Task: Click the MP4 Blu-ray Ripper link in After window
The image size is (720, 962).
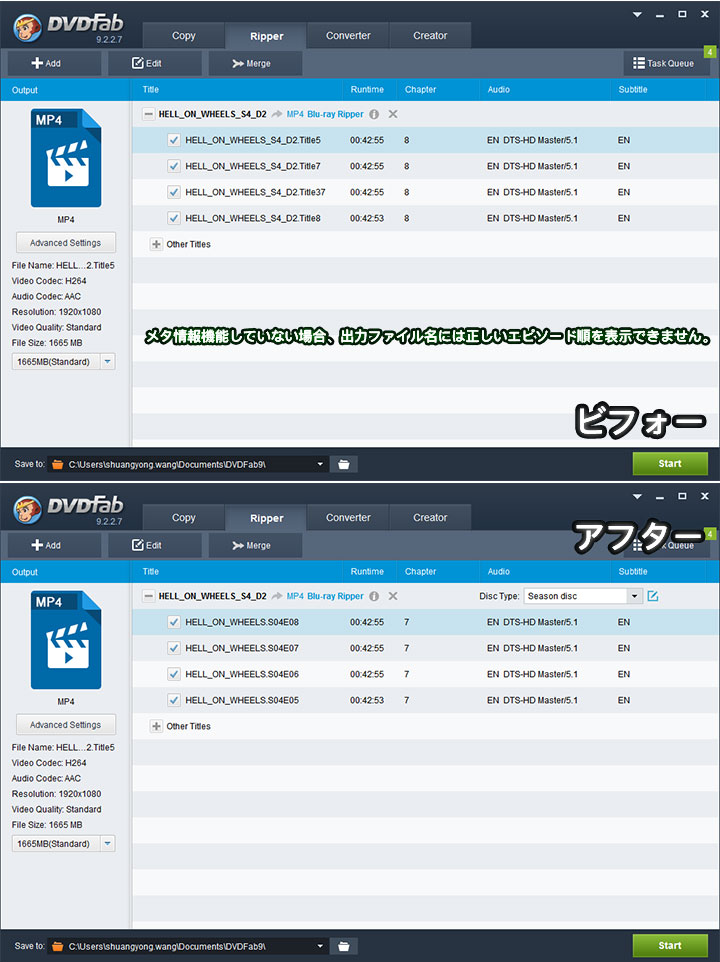Action: point(325,596)
